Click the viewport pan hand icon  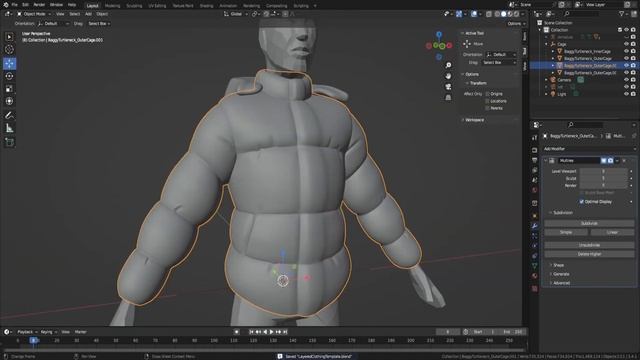click(x=448, y=76)
